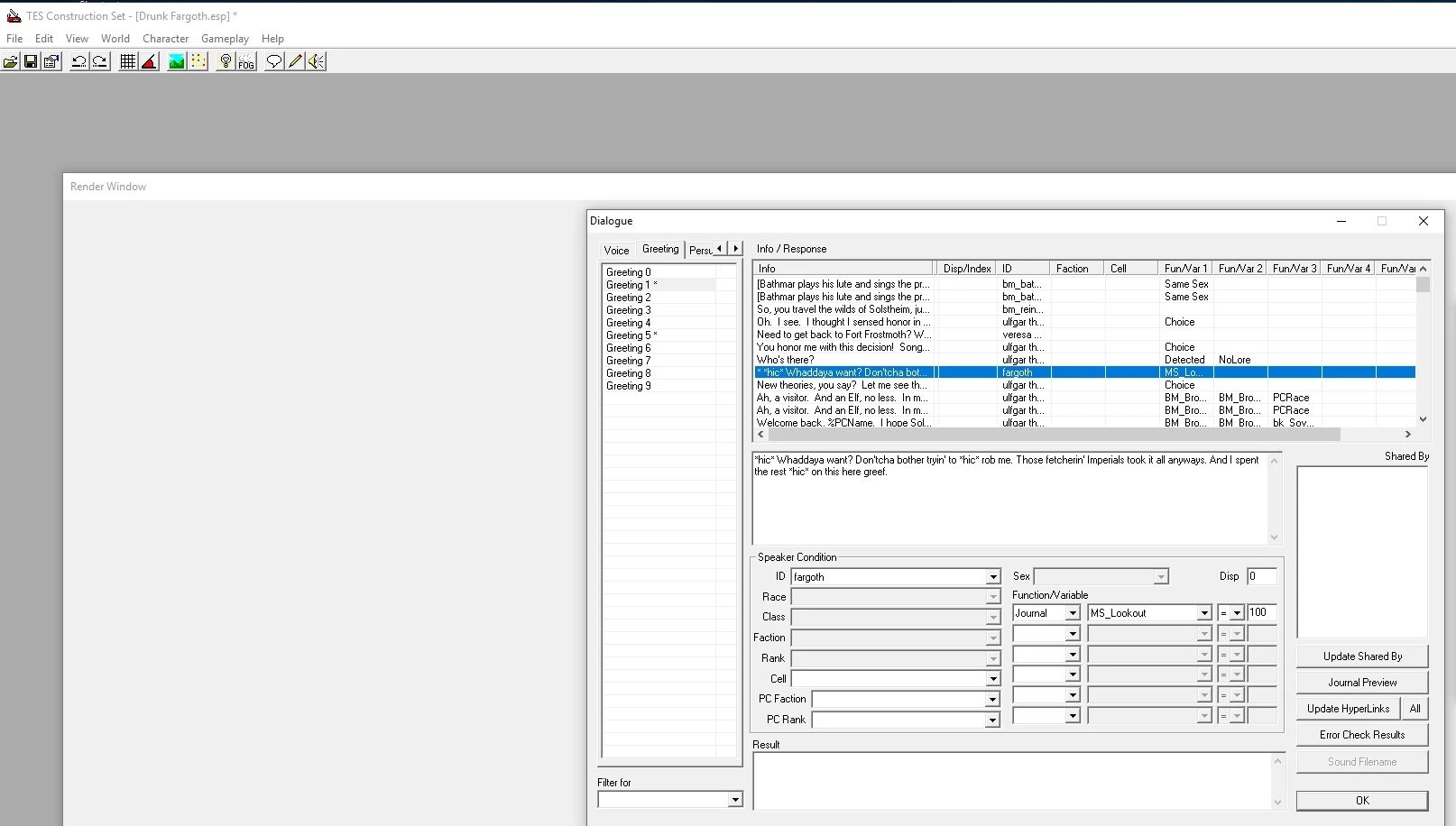Select the 'Welcome back, %PCName' row
The image size is (1456, 826).
pyautogui.click(x=1084, y=423)
